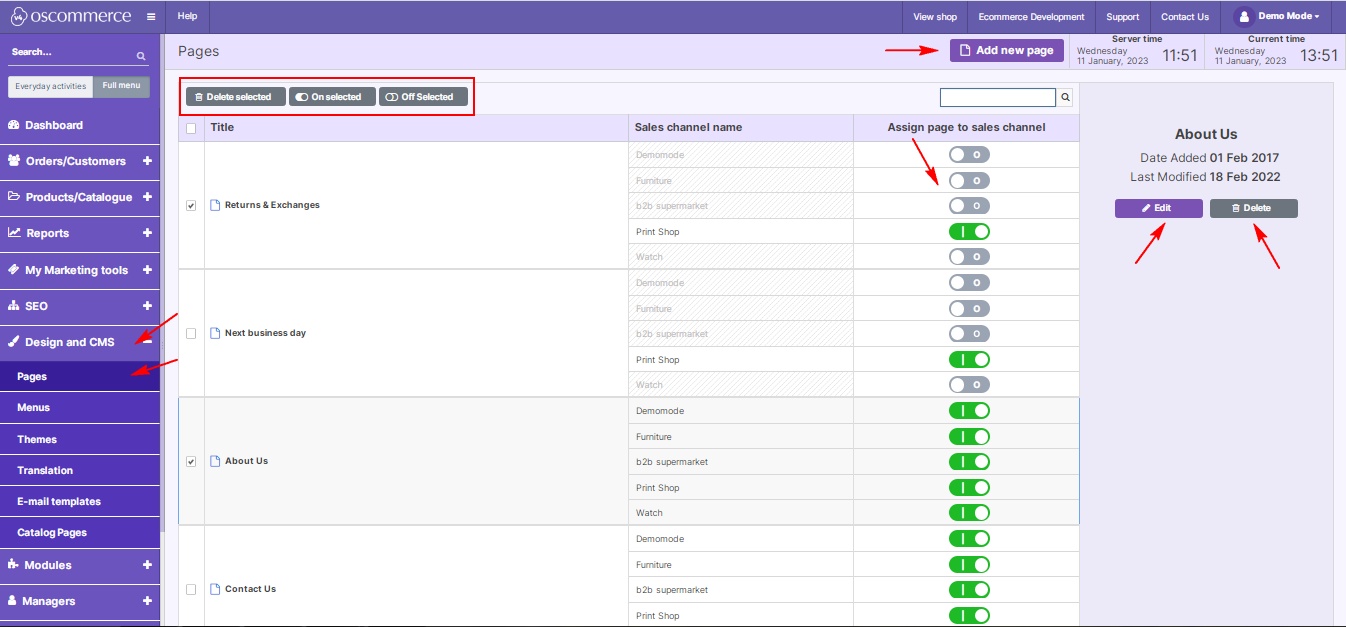
Task: Click On selected button
Action: tap(332, 97)
